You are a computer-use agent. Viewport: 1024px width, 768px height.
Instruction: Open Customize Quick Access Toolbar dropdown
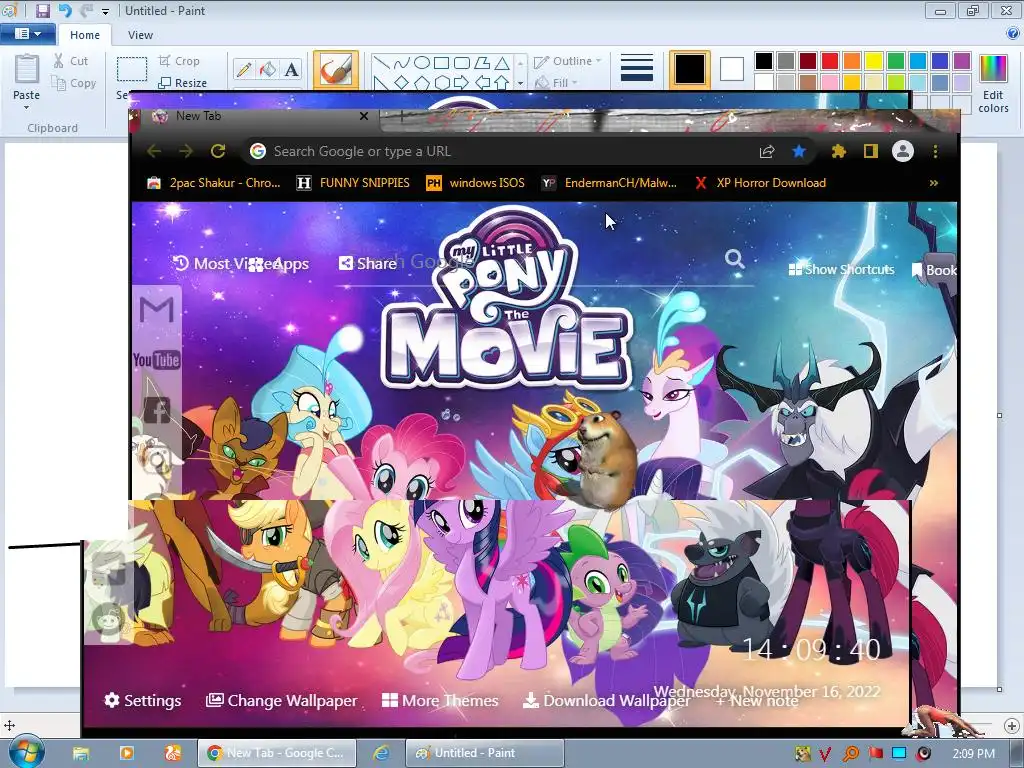pyautogui.click(x=105, y=11)
